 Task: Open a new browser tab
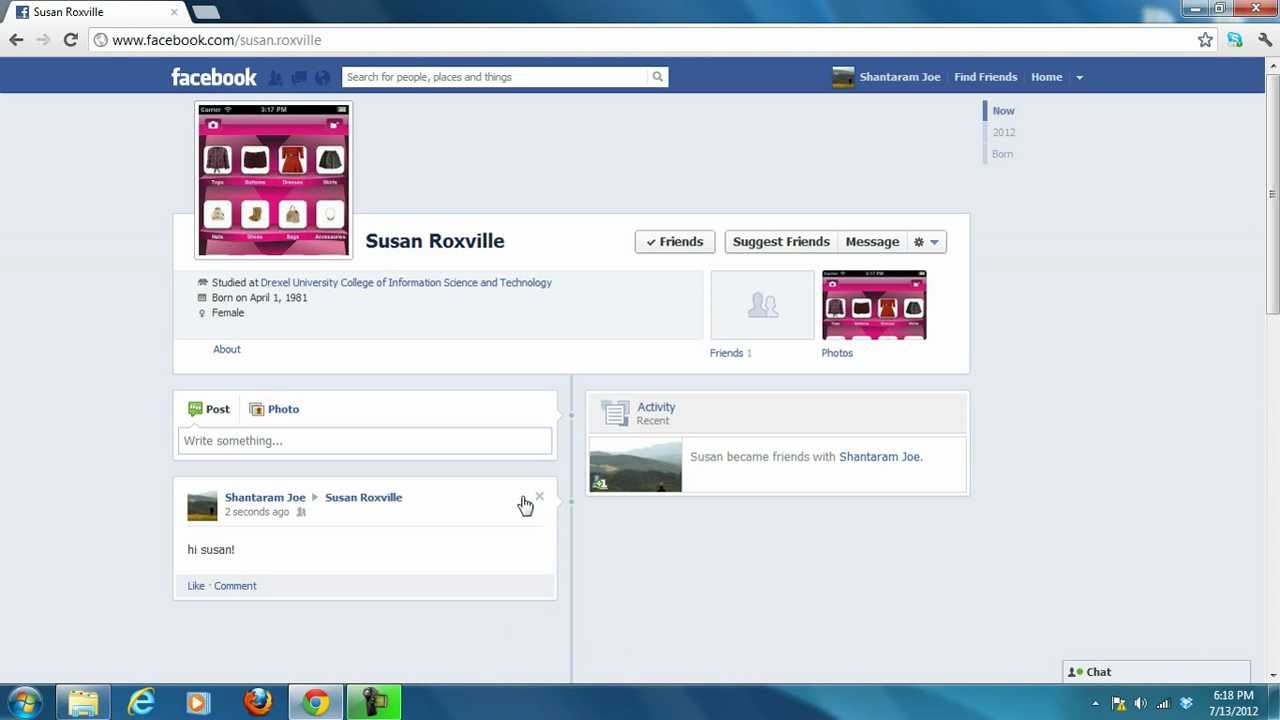pyautogui.click(x=205, y=12)
